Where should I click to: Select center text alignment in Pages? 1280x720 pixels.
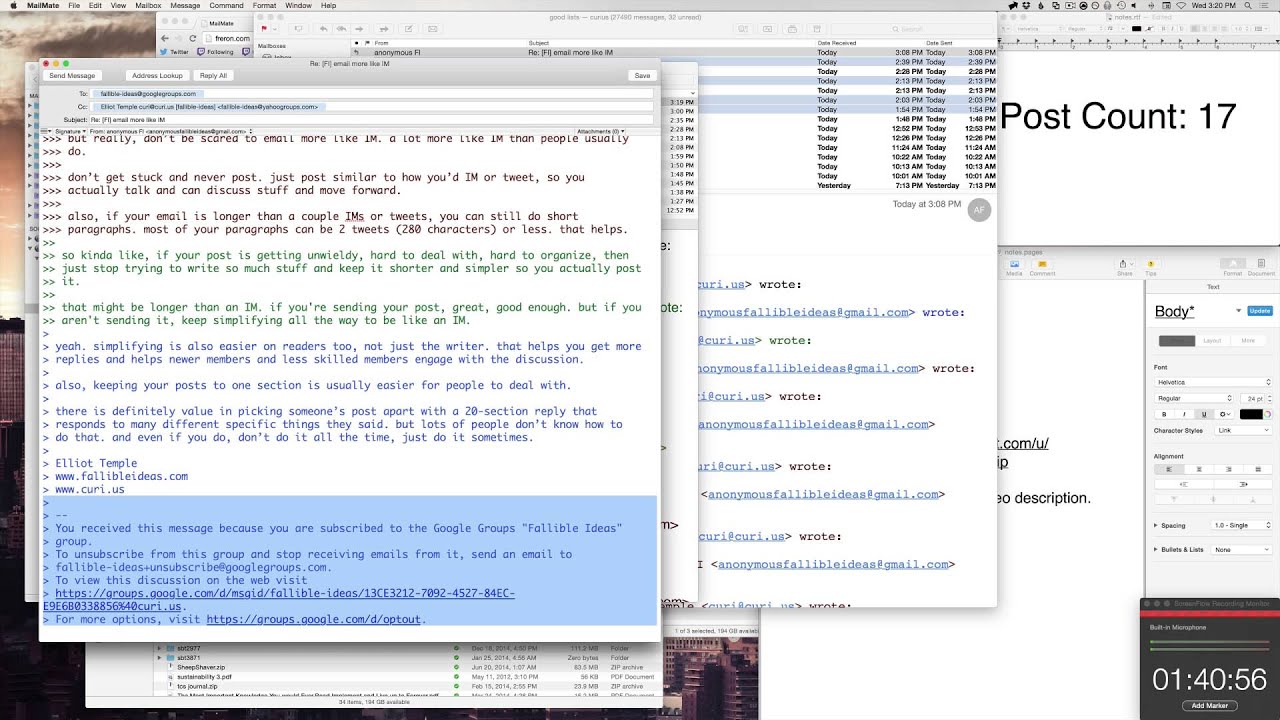tap(1199, 469)
